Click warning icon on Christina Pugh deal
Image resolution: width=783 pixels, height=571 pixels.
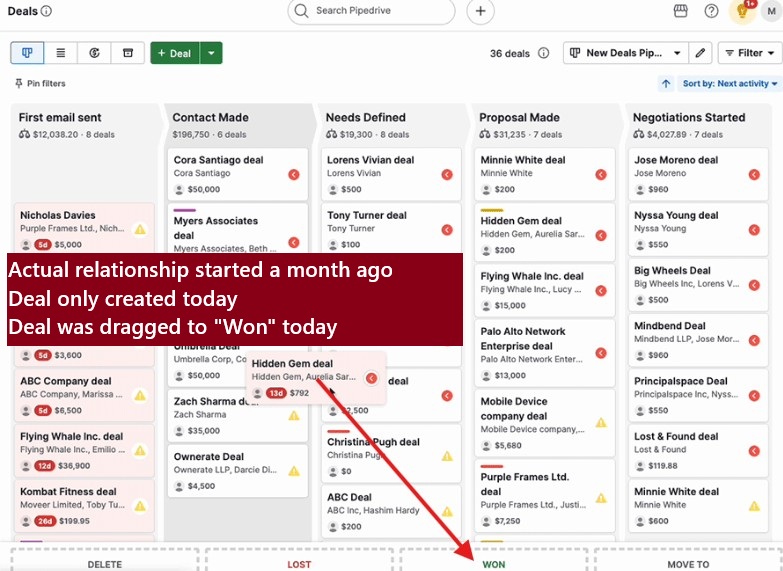pos(447,456)
